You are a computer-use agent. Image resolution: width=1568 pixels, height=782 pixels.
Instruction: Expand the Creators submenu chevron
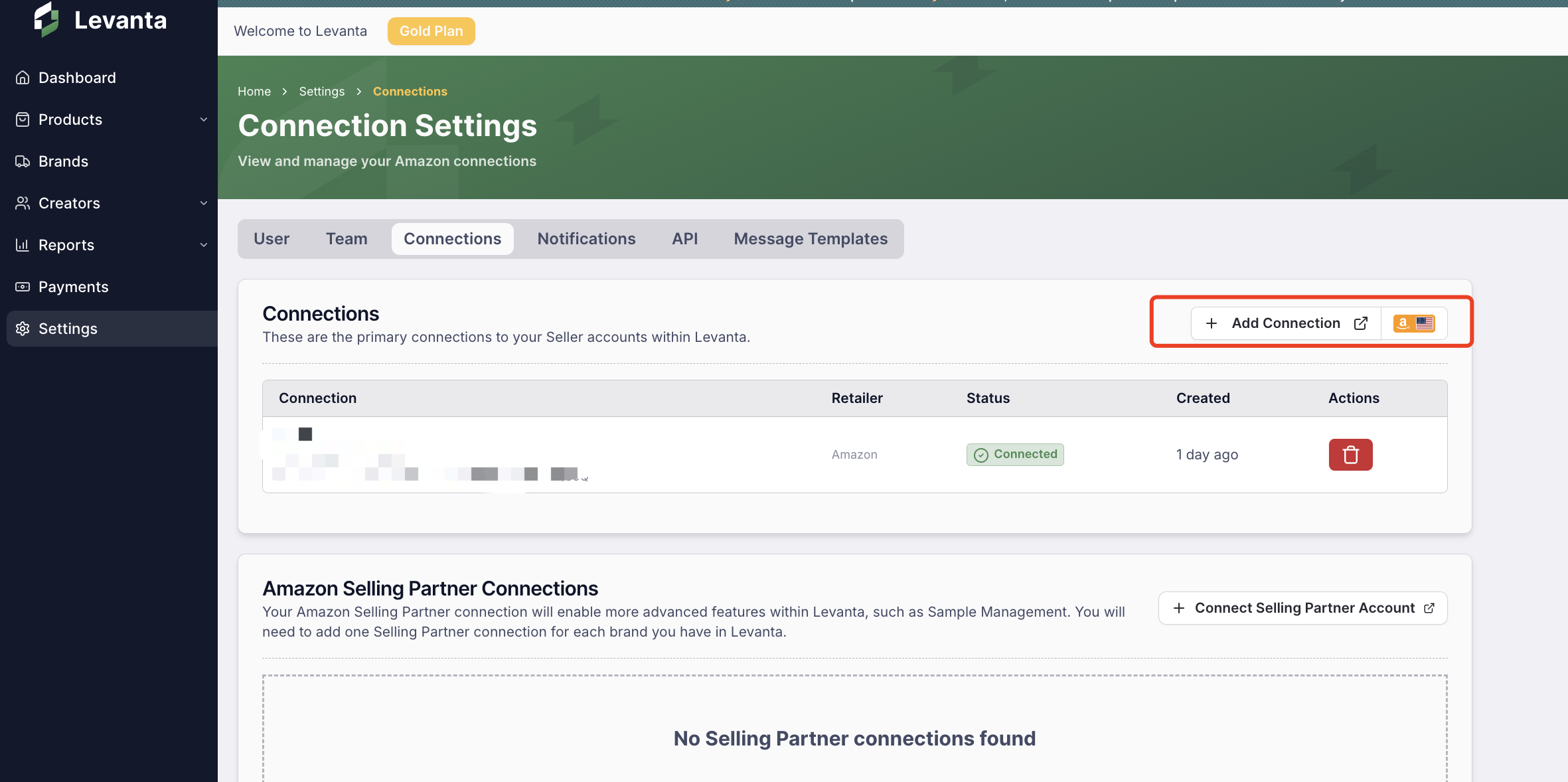pyautogui.click(x=204, y=203)
